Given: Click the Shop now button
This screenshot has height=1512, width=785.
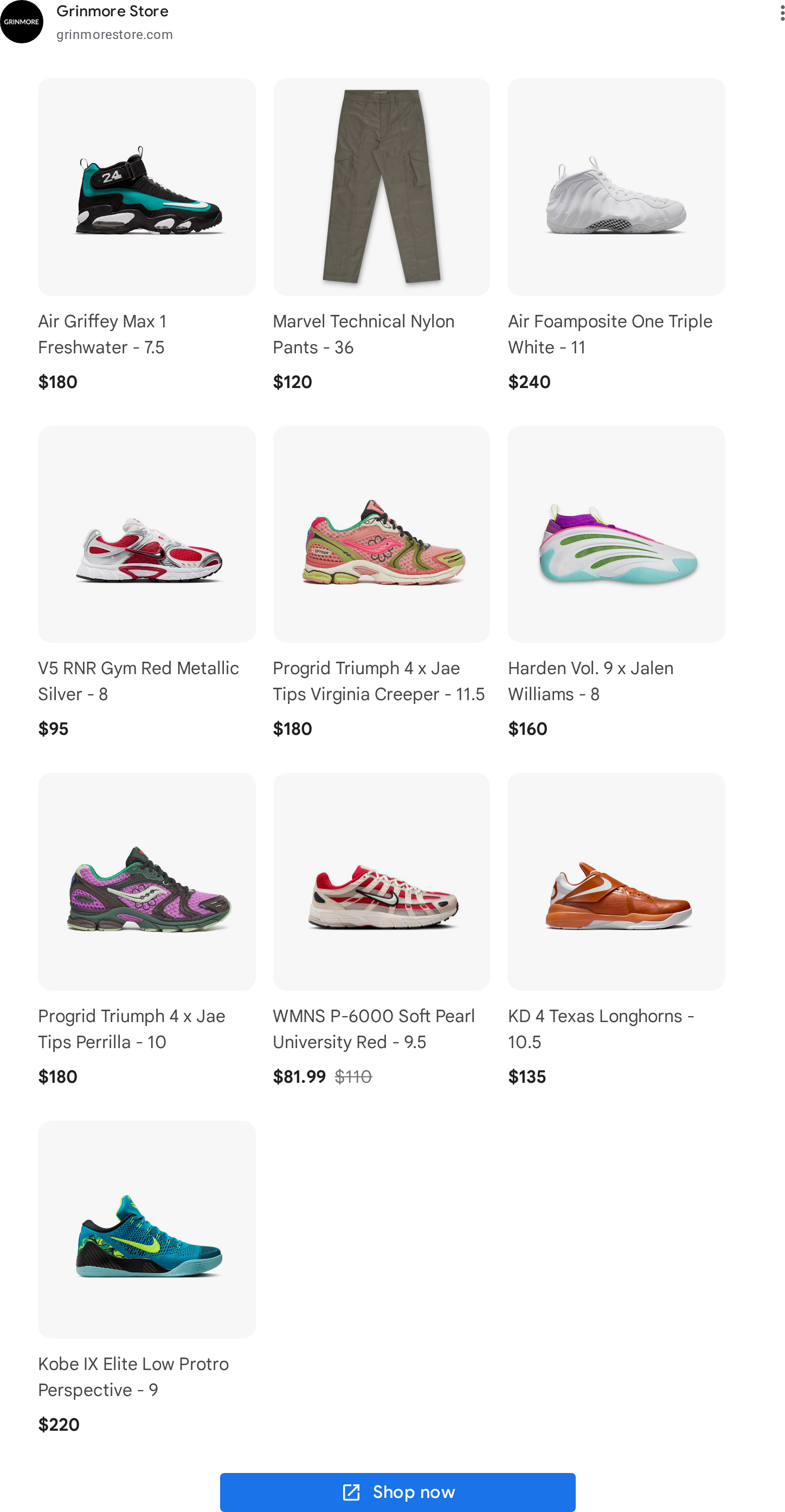Looking at the screenshot, I should pos(397,1491).
